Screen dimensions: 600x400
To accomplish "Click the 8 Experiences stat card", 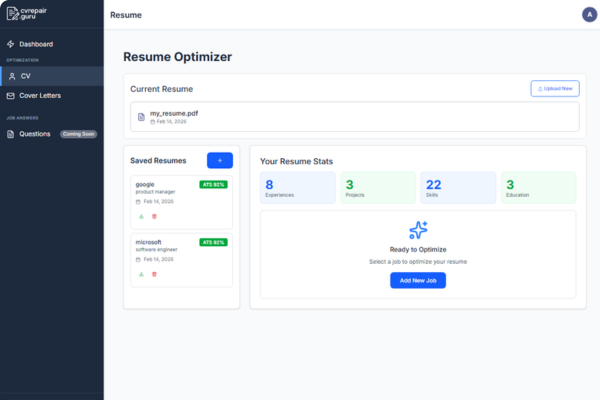I will click(298, 188).
